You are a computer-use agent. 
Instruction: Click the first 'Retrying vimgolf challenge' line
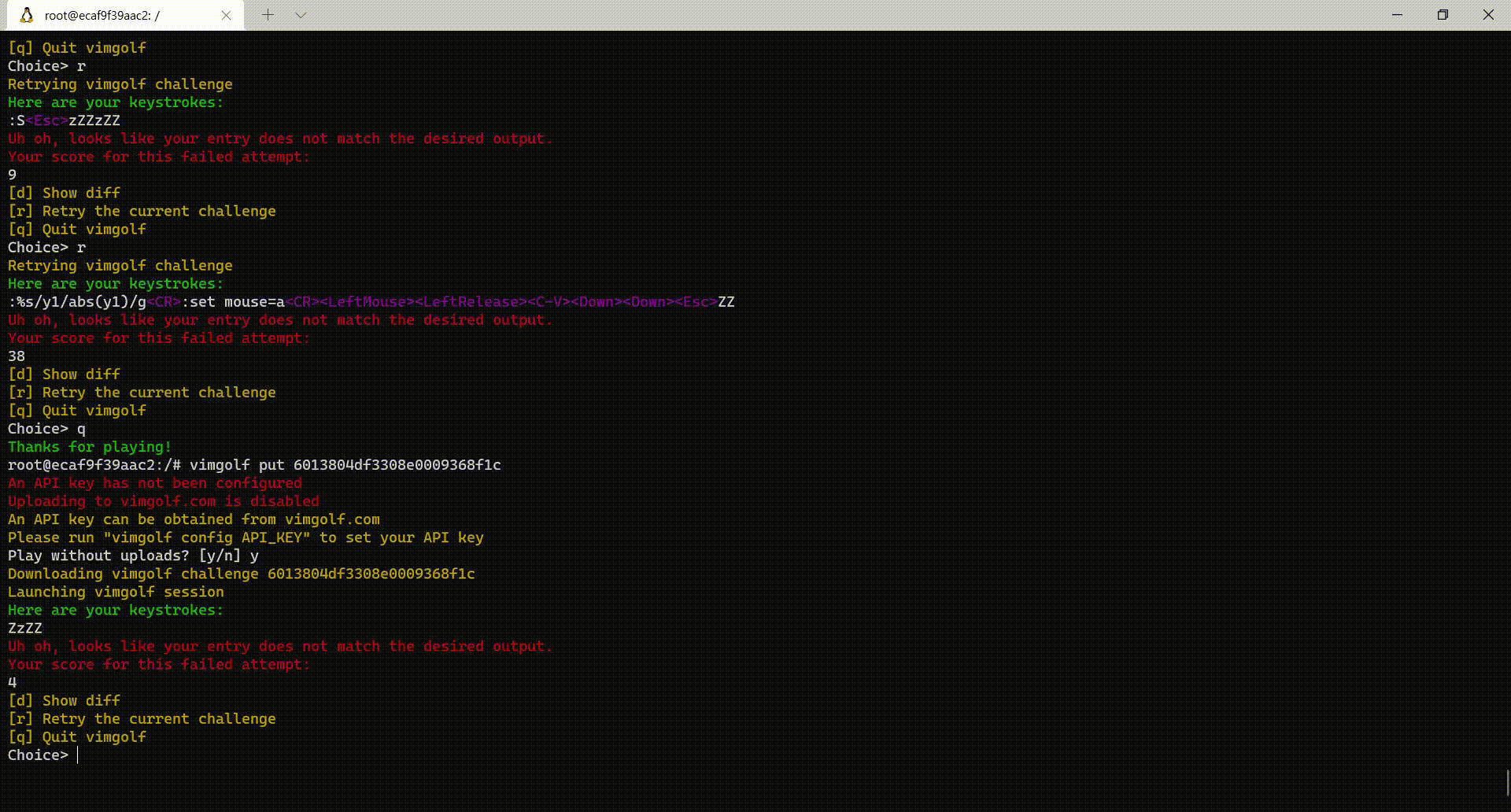120,84
